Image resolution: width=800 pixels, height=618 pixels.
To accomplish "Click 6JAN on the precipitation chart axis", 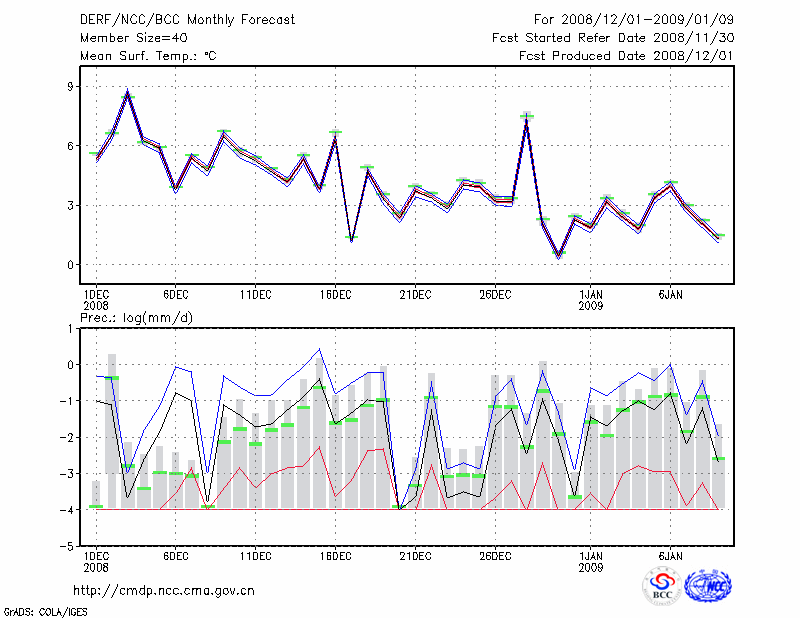I will [671, 555].
